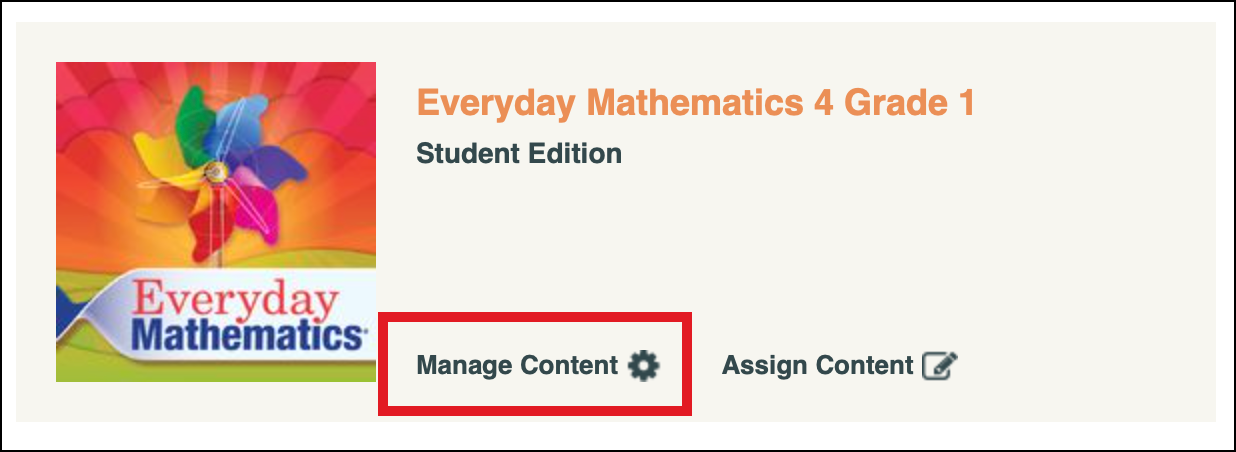
Task: Open the Everyday Mathematics 4 Grade 1 title
Action: [695, 103]
